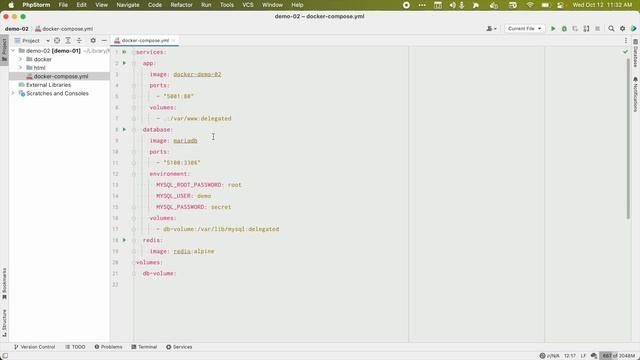Open the Tools menu
640x360 pixels.
pos(227,5)
